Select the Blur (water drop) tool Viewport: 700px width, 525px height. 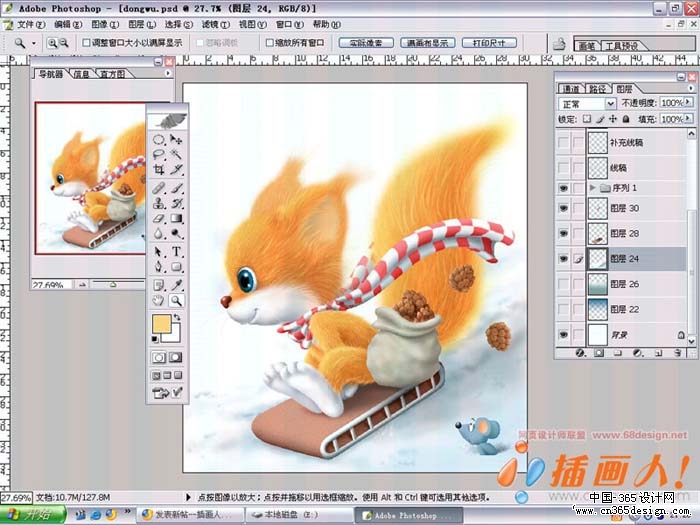159,233
